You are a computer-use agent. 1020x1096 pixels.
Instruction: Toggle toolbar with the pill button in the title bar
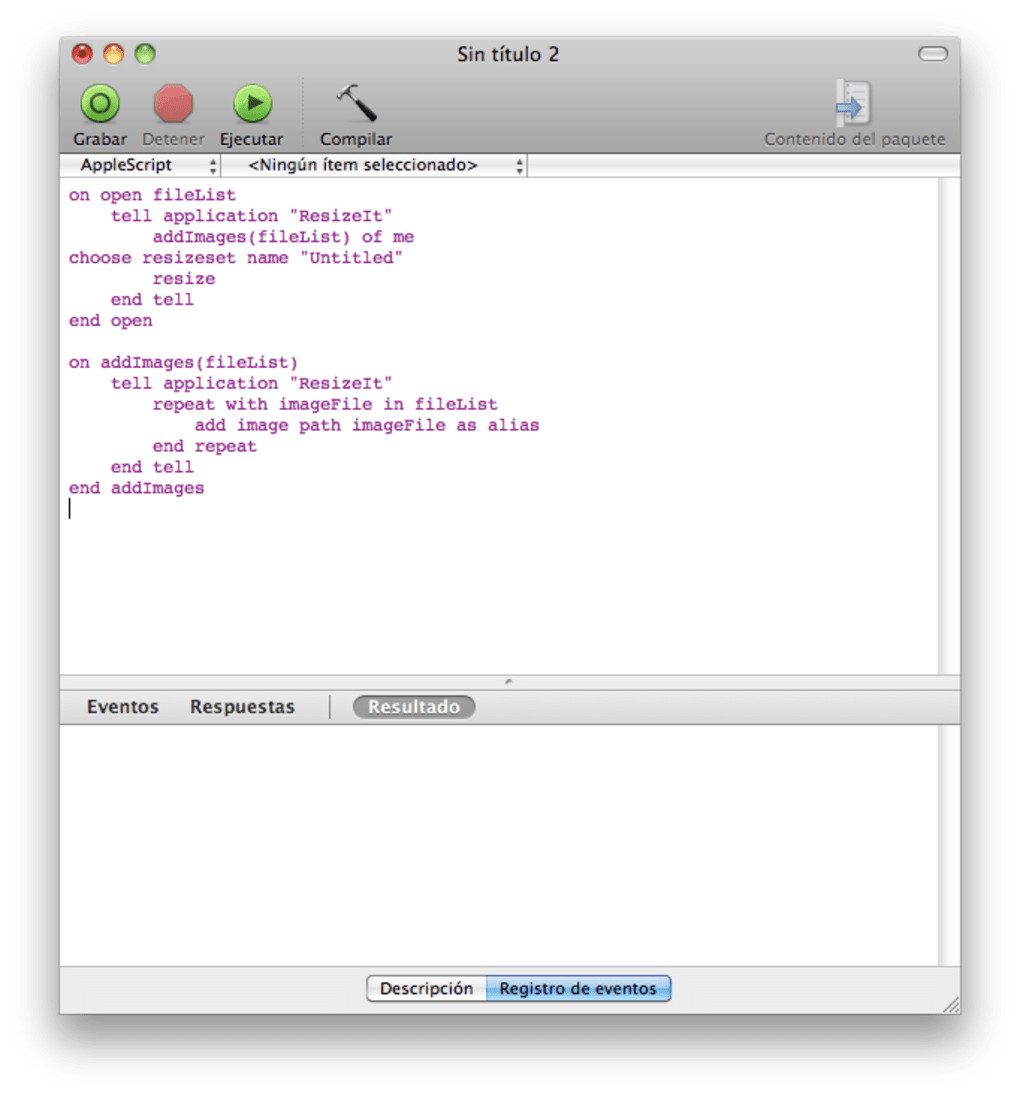[933, 54]
